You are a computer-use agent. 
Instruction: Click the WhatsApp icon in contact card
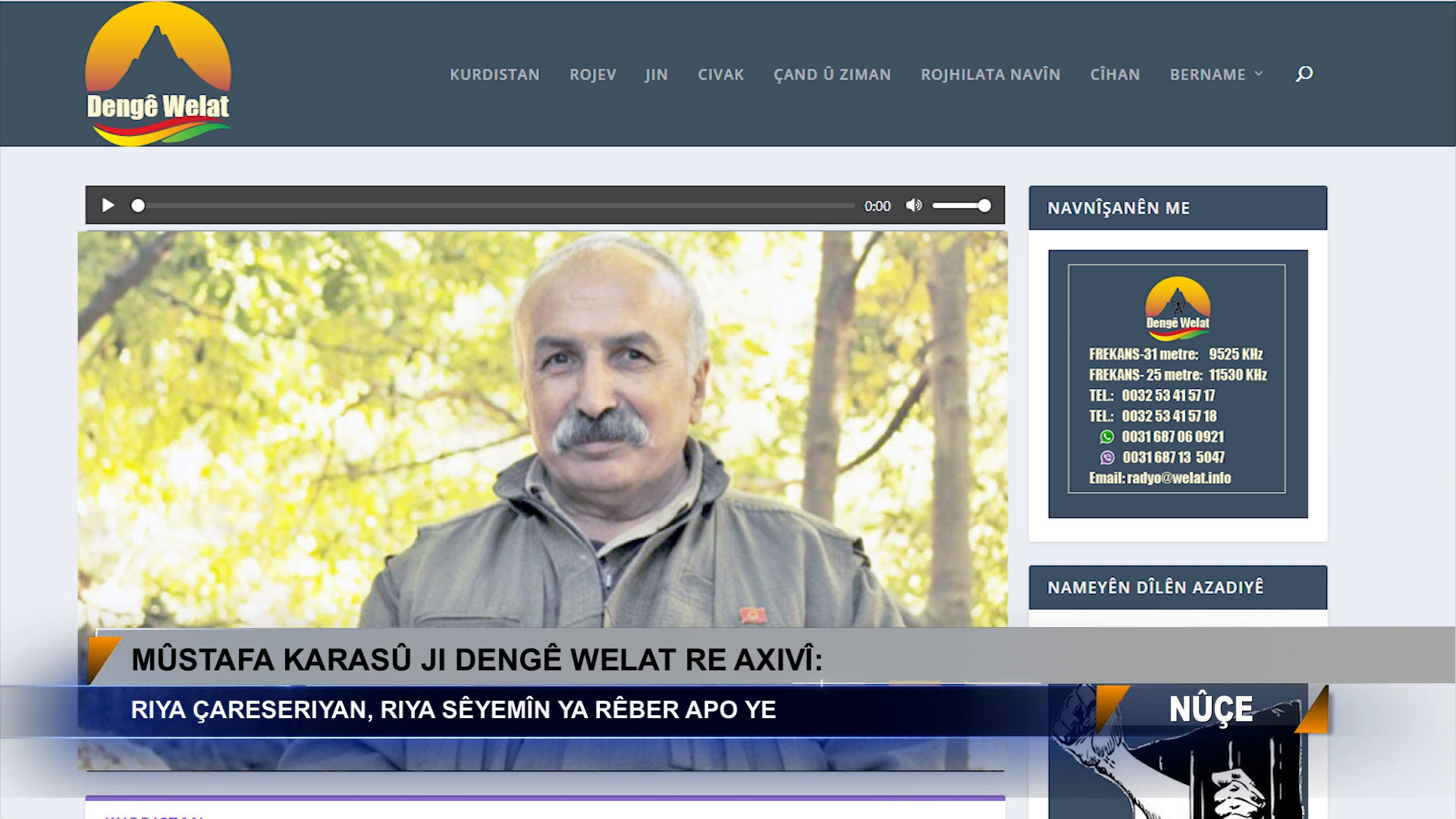click(x=1107, y=437)
